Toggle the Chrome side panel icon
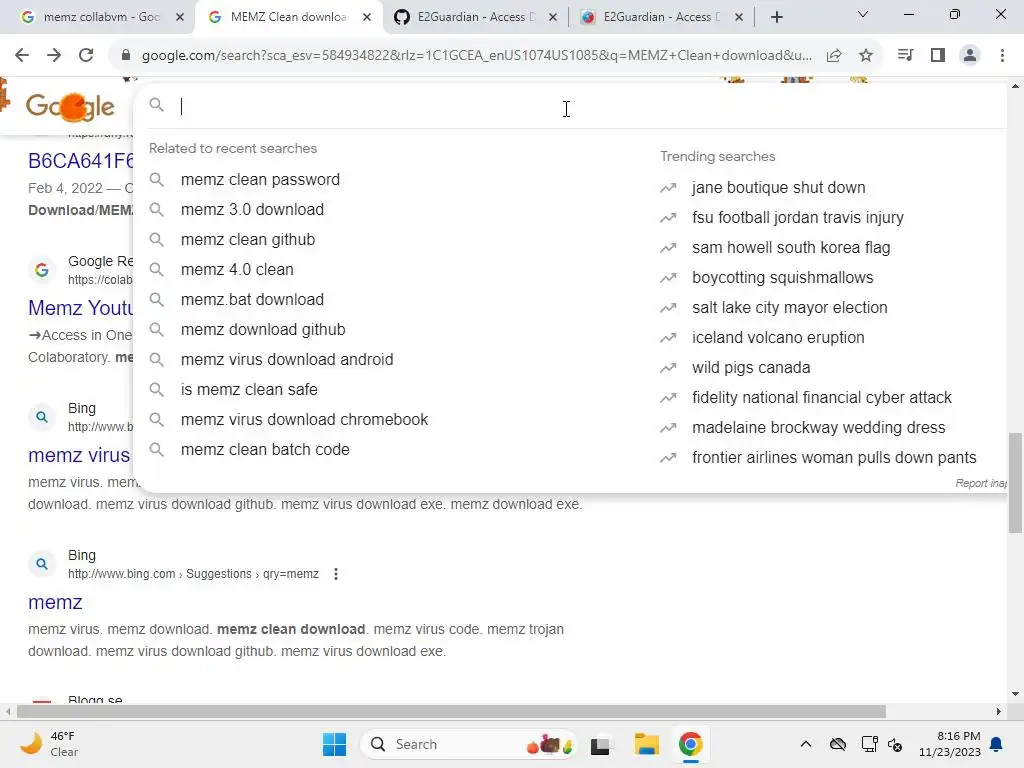1024x768 pixels. (938, 56)
